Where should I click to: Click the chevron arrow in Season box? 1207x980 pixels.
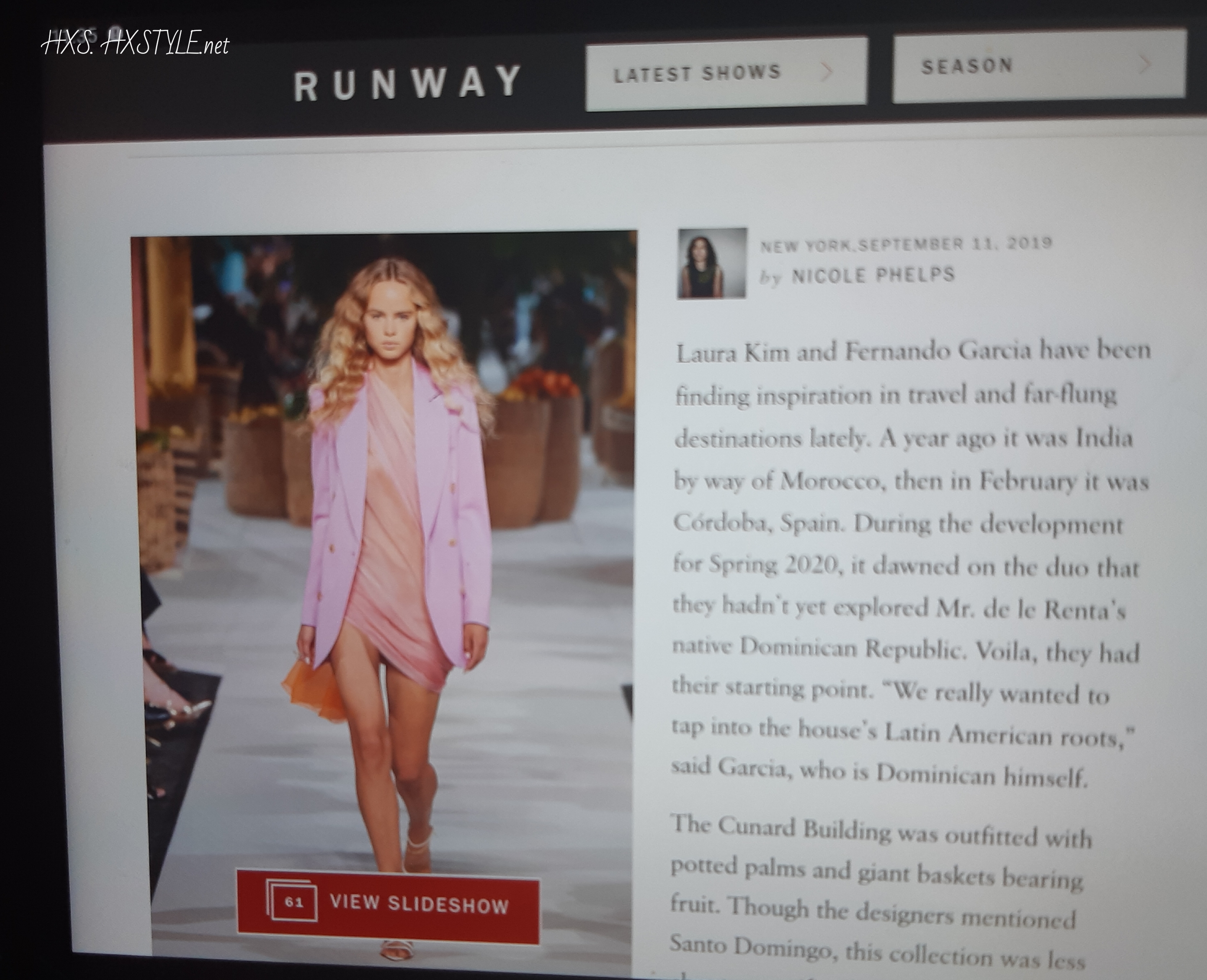click(x=1145, y=64)
